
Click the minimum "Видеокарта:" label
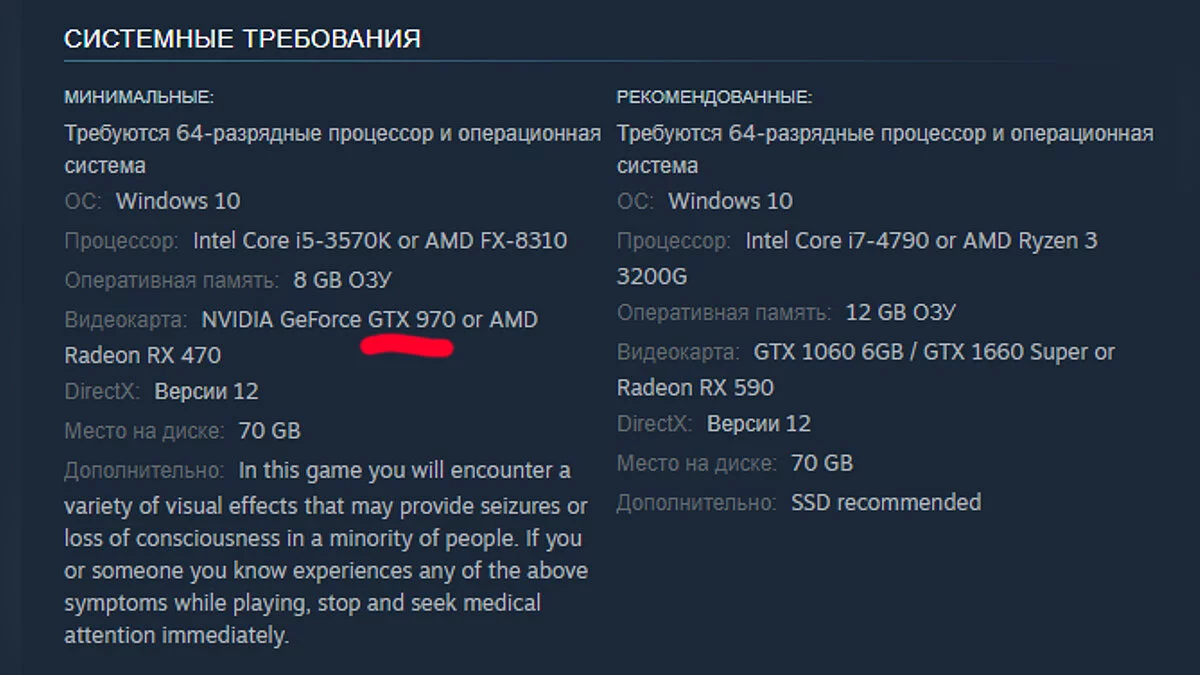126,320
